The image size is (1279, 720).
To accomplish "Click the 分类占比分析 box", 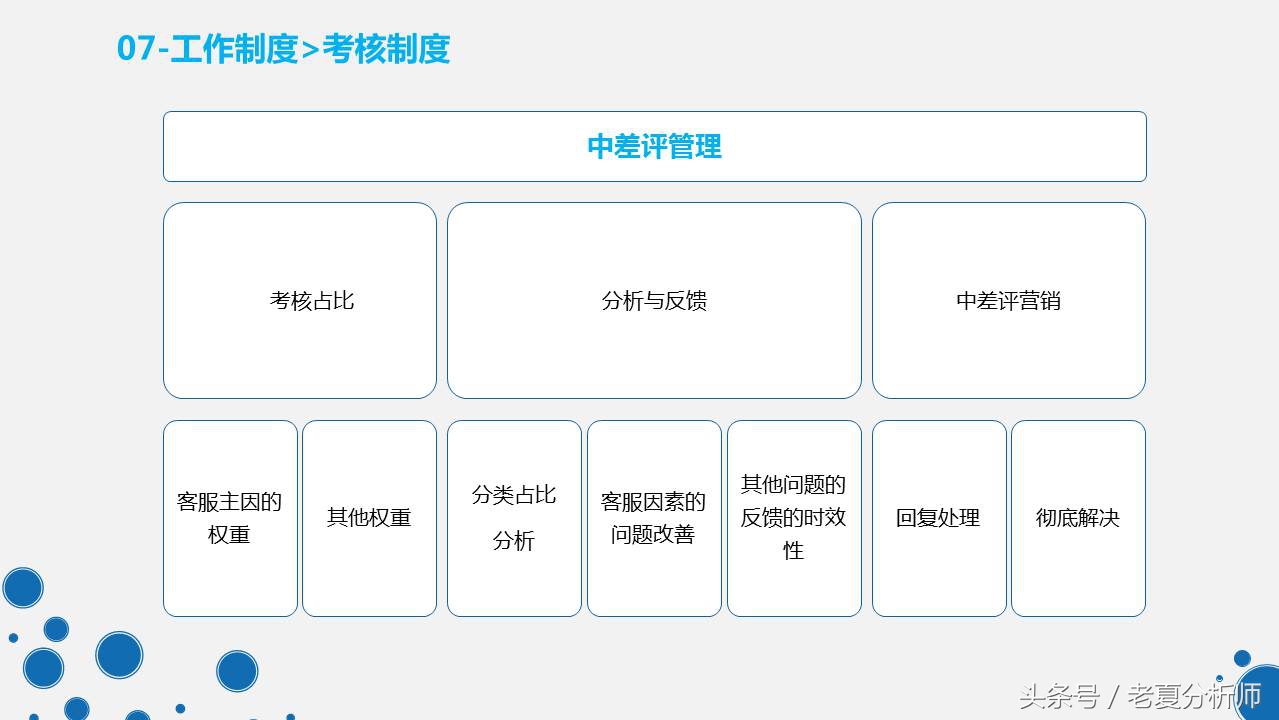I will [513, 517].
